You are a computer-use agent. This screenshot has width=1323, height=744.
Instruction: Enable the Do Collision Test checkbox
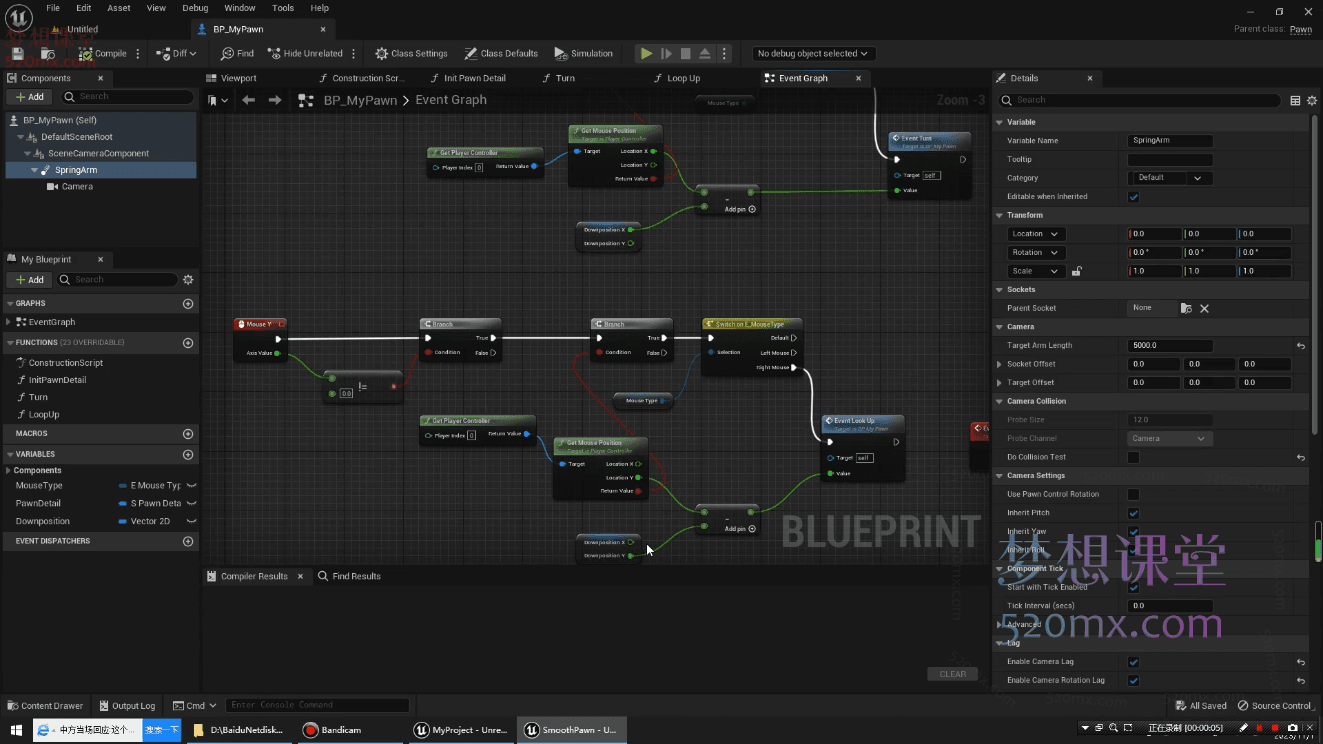(1133, 457)
